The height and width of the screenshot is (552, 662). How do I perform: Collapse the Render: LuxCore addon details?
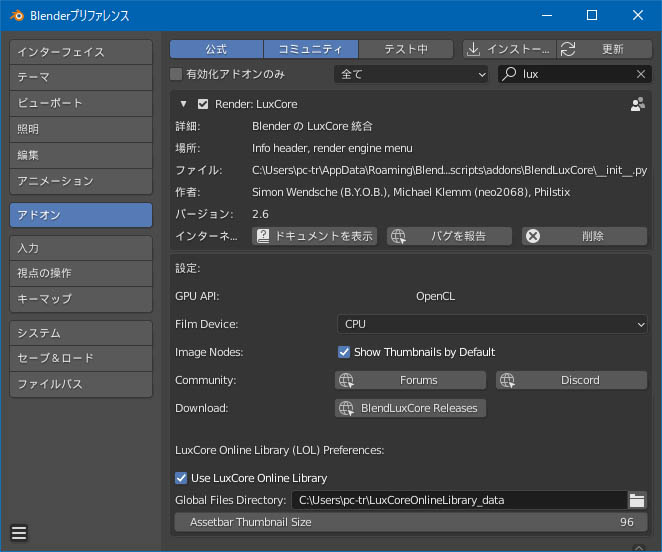[183, 104]
